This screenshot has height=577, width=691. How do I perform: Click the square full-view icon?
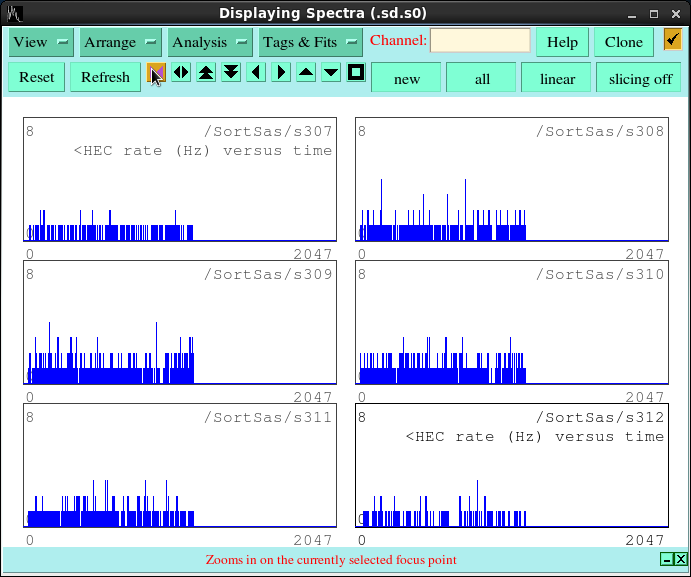356,72
